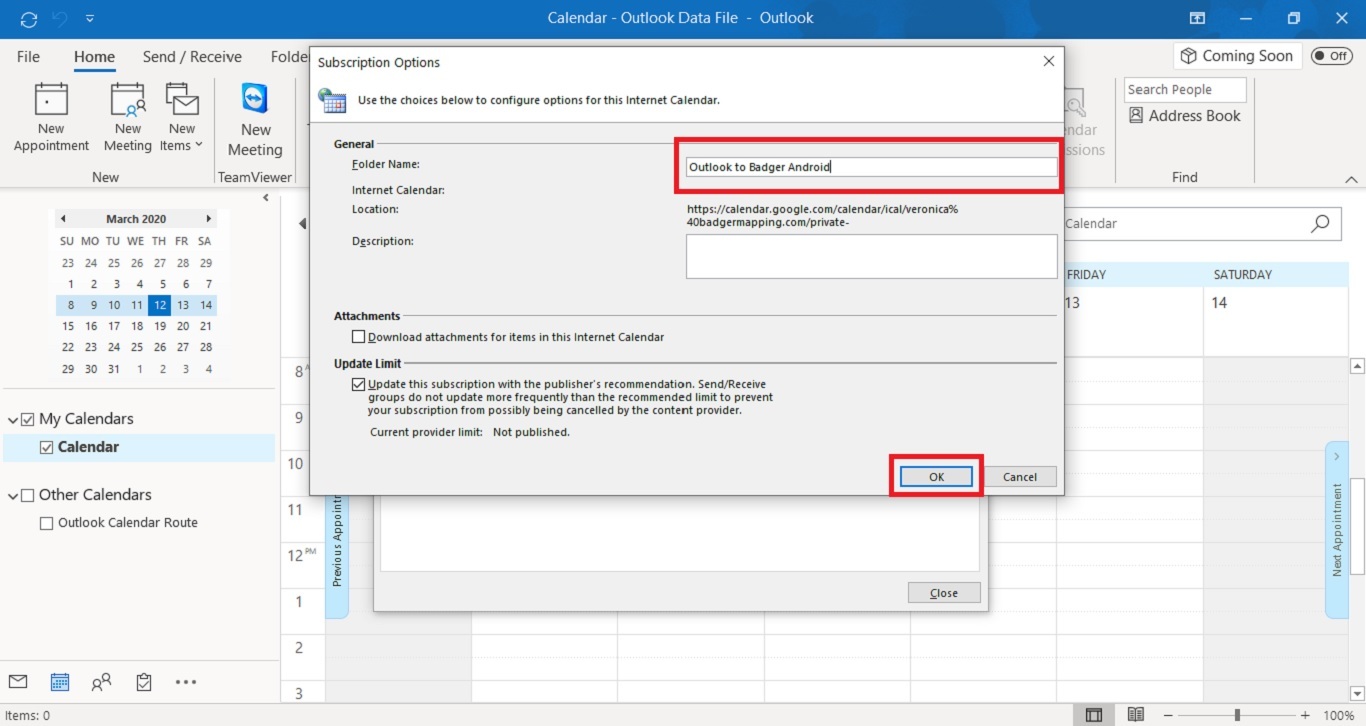This screenshot has height=726, width=1366.
Task: Select March 25 in mini calendar
Action: [x=137, y=347]
